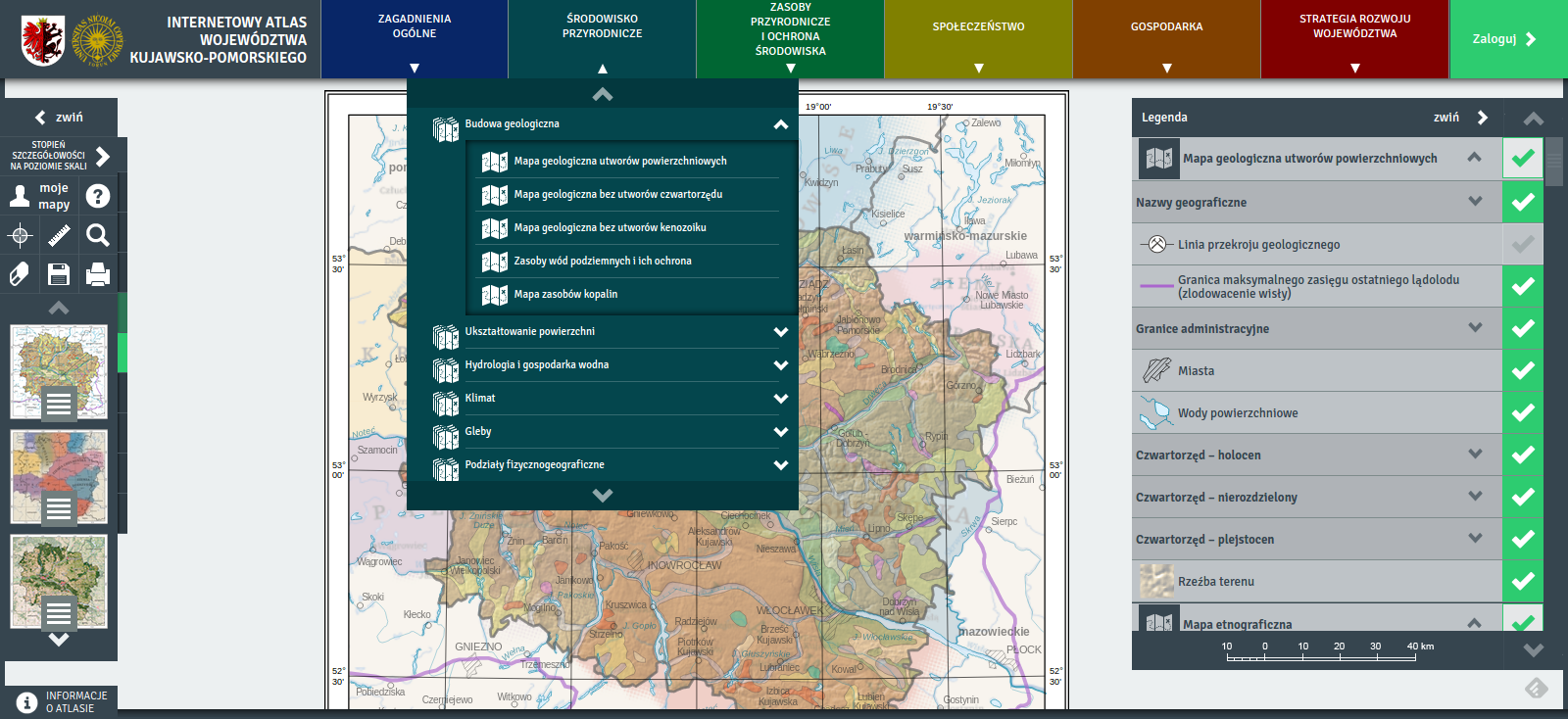This screenshot has width=1568, height=719.
Task: Select the first map thumbnail
Action: [59, 372]
